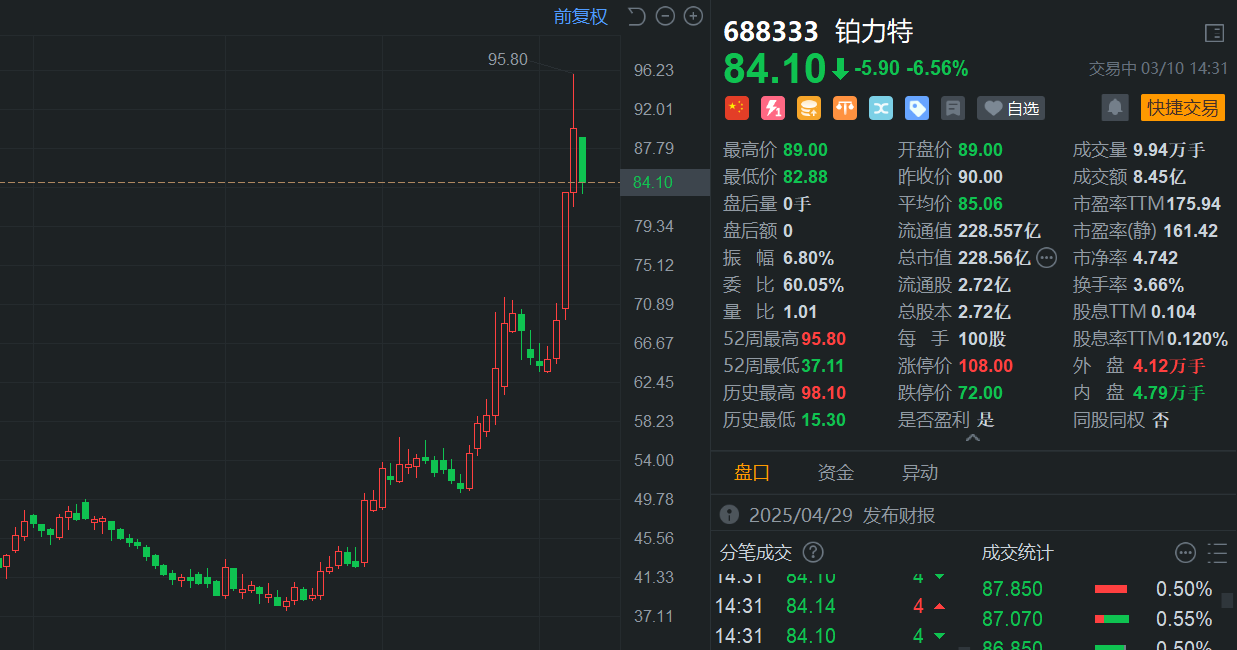
Task: Click the 快捷交易 quick trade button
Action: pos(1182,108)
